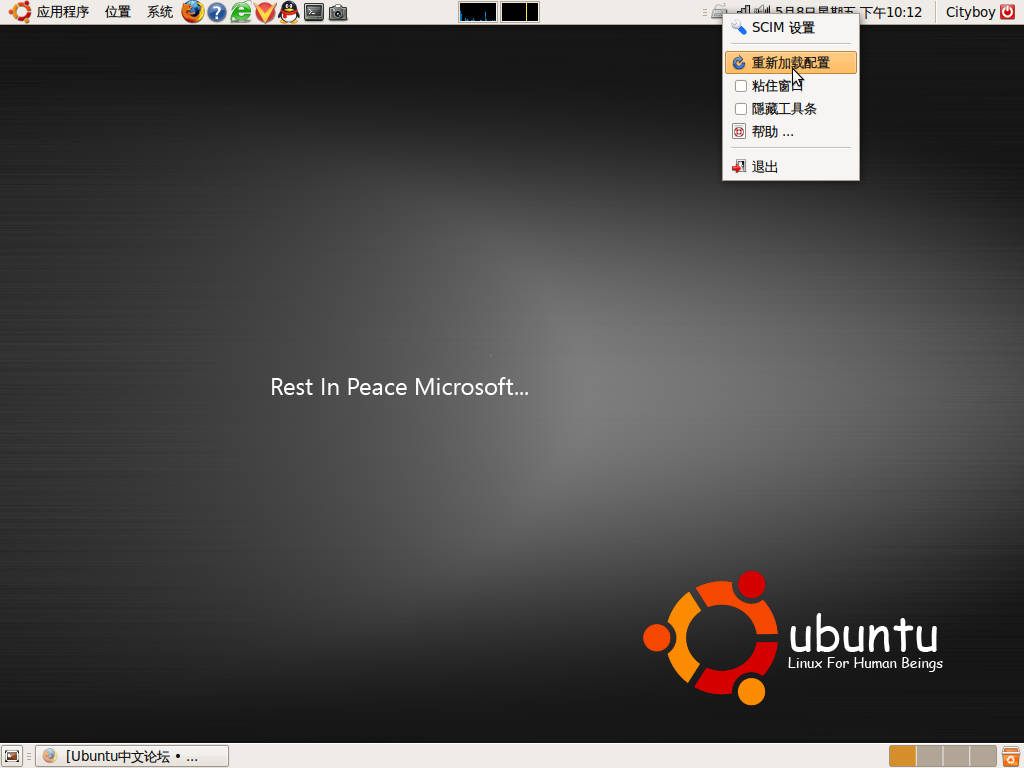Viewport: 1024px width, 768px height.
Task: Click the date and time clock applet
Action: point(848,12)
